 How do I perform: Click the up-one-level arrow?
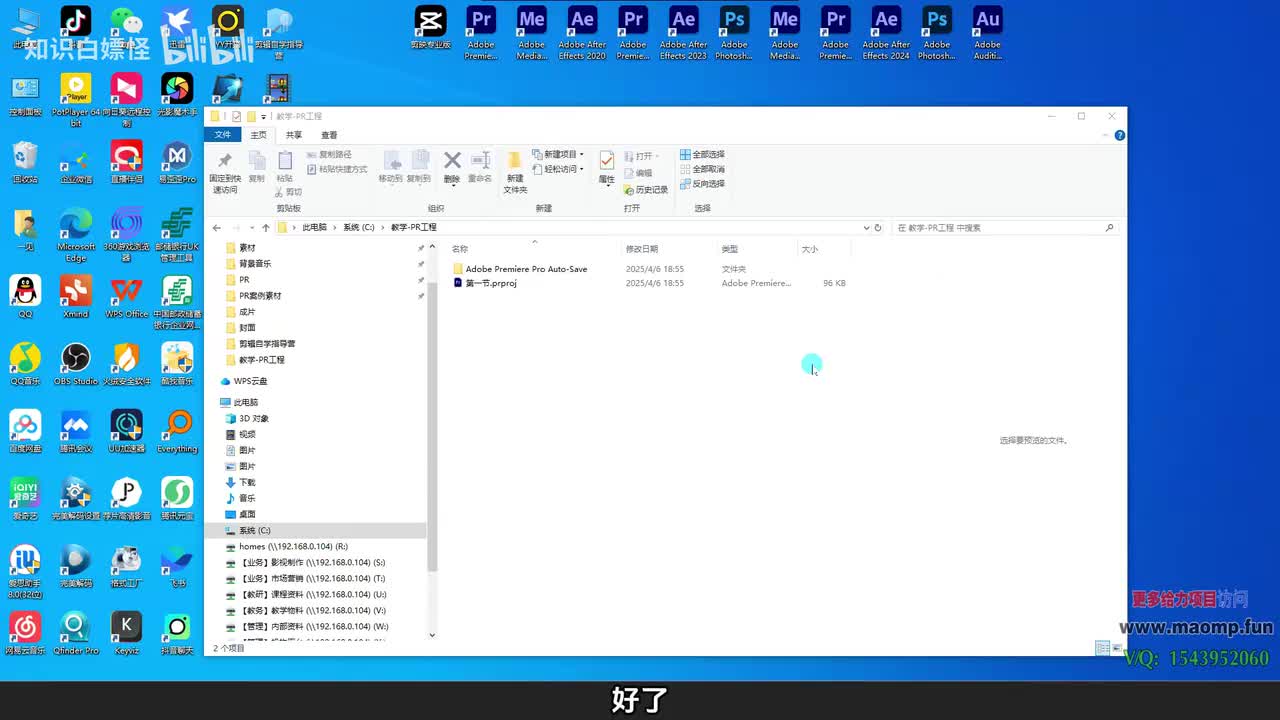click(x=265, y=228)
